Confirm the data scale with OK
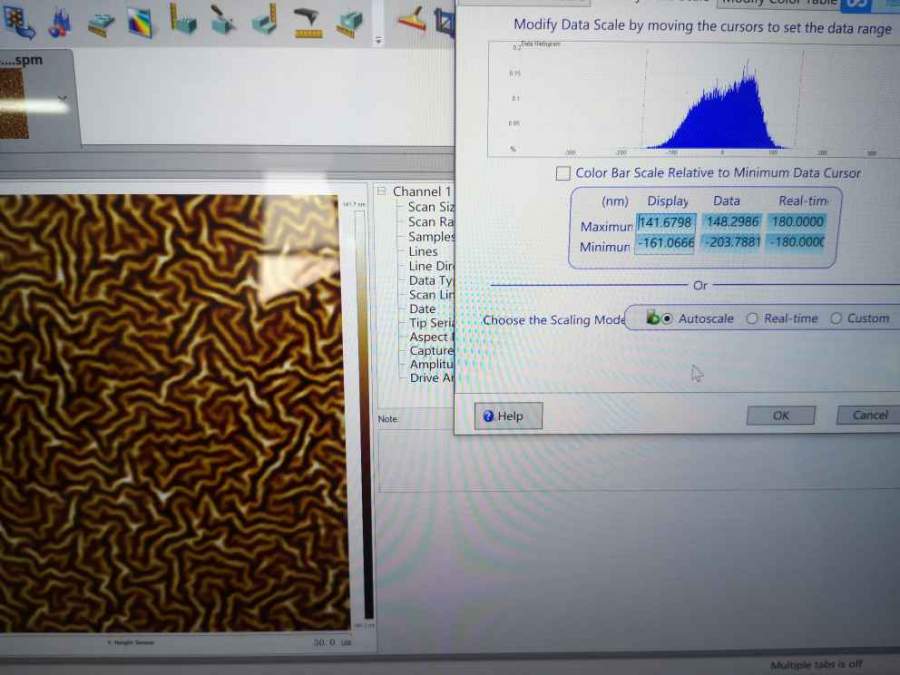The image size is (900, 675). [x=781, y=416]
